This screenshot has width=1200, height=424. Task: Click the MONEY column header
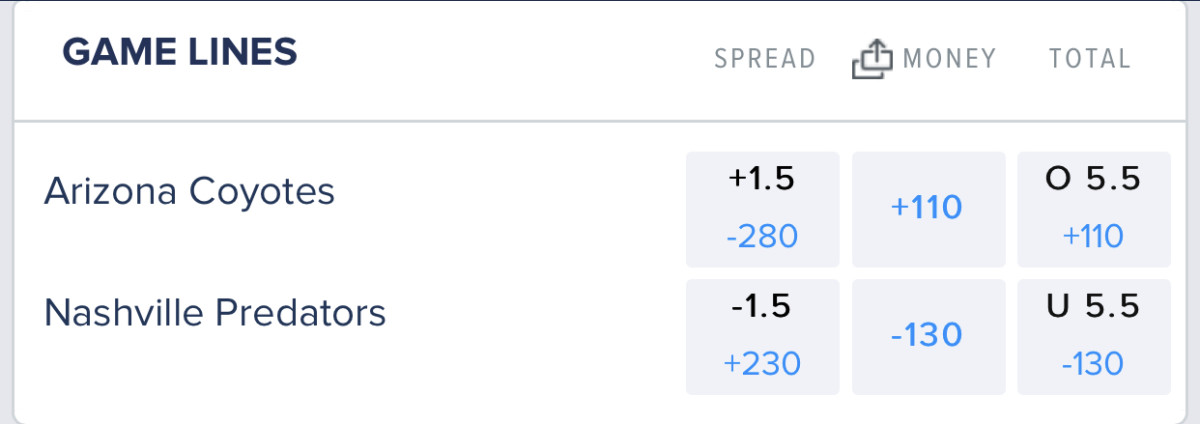(949, 59)
